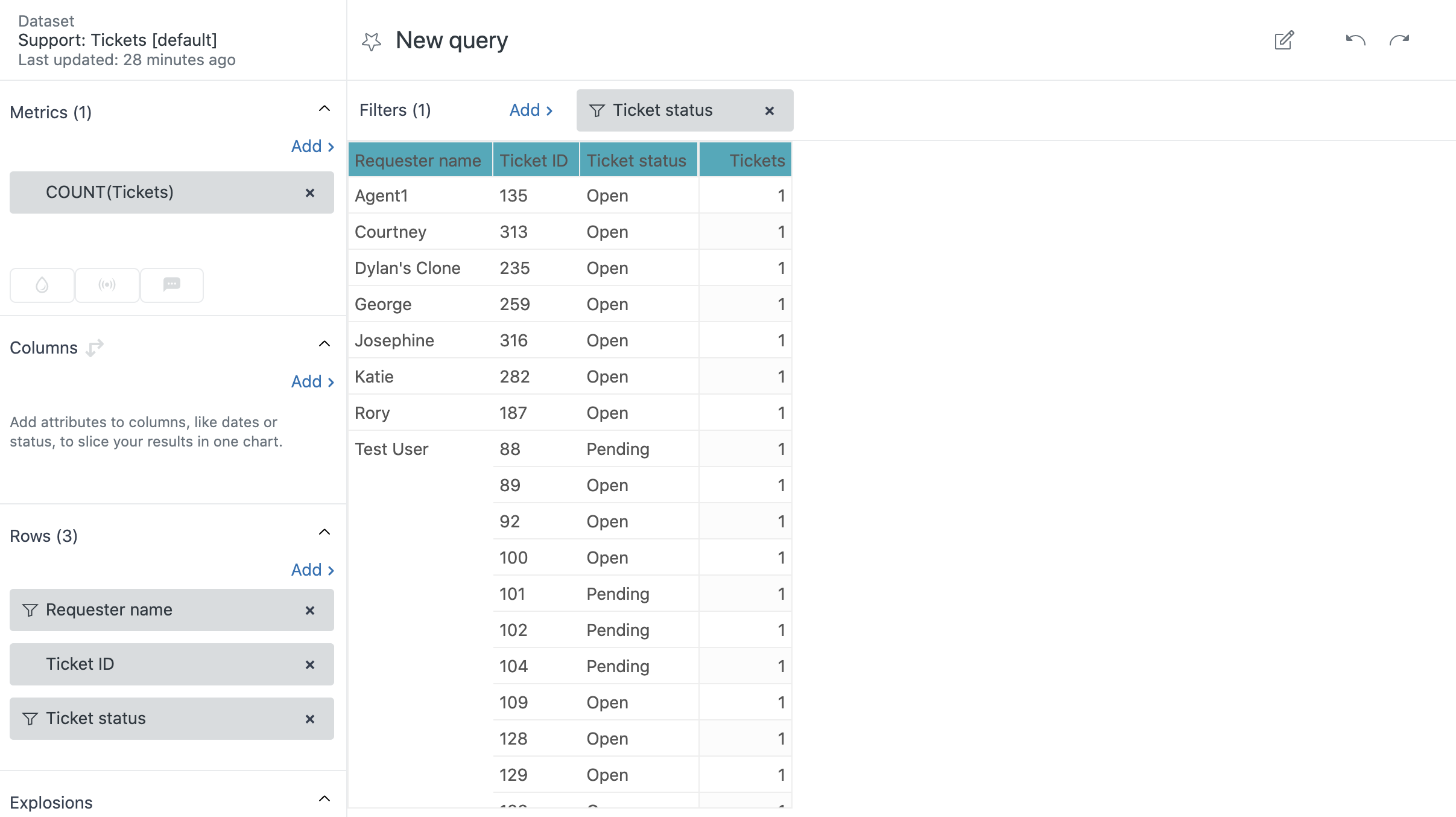The width and height of the screenshot is (1456, 817).
Task: Click filter icon on Ticket status row
Action: pyautogui.click(x=30, y=719)
